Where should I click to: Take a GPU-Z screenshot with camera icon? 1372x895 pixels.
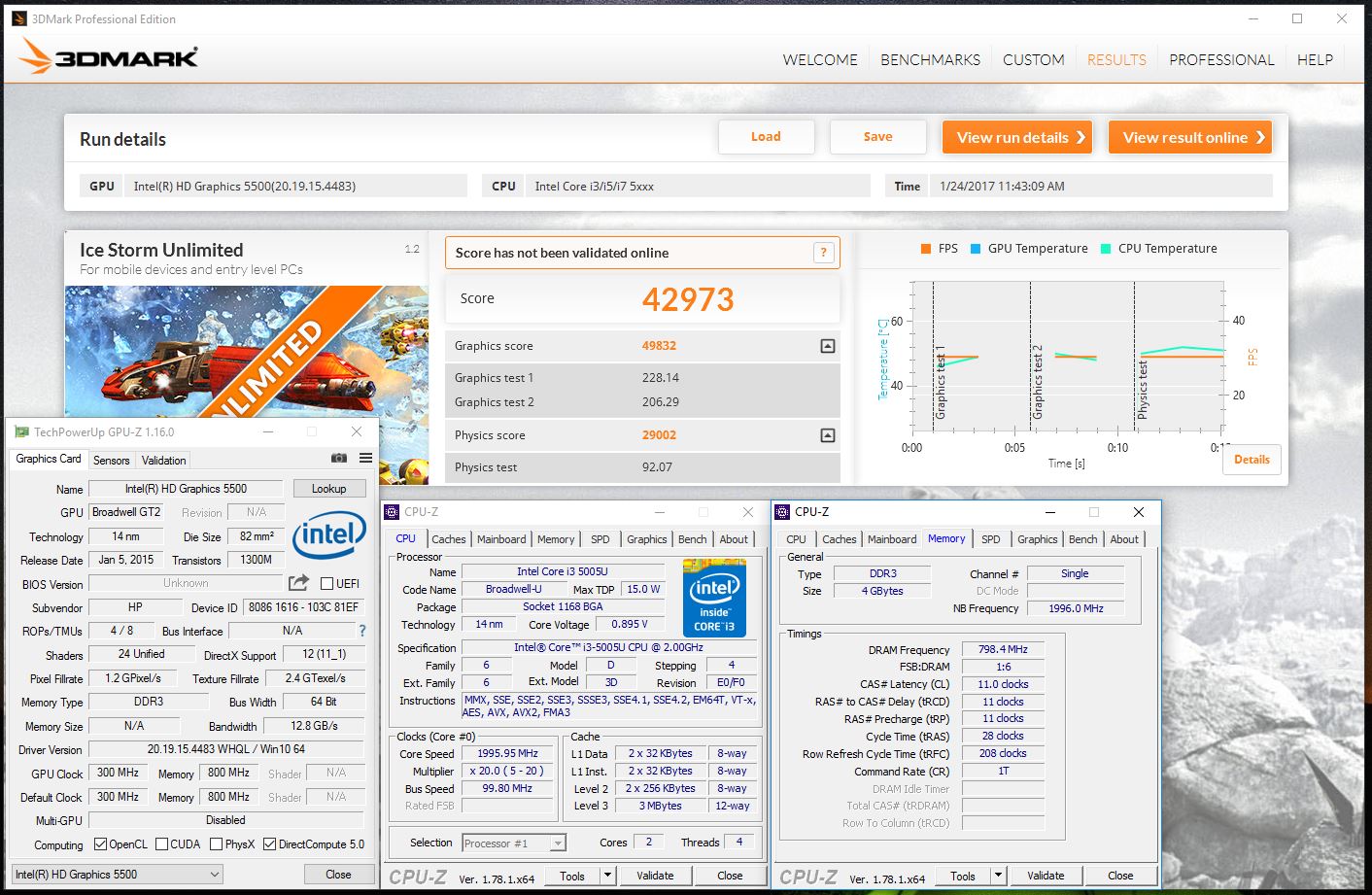pyautogui.click(x=338, y=458)
